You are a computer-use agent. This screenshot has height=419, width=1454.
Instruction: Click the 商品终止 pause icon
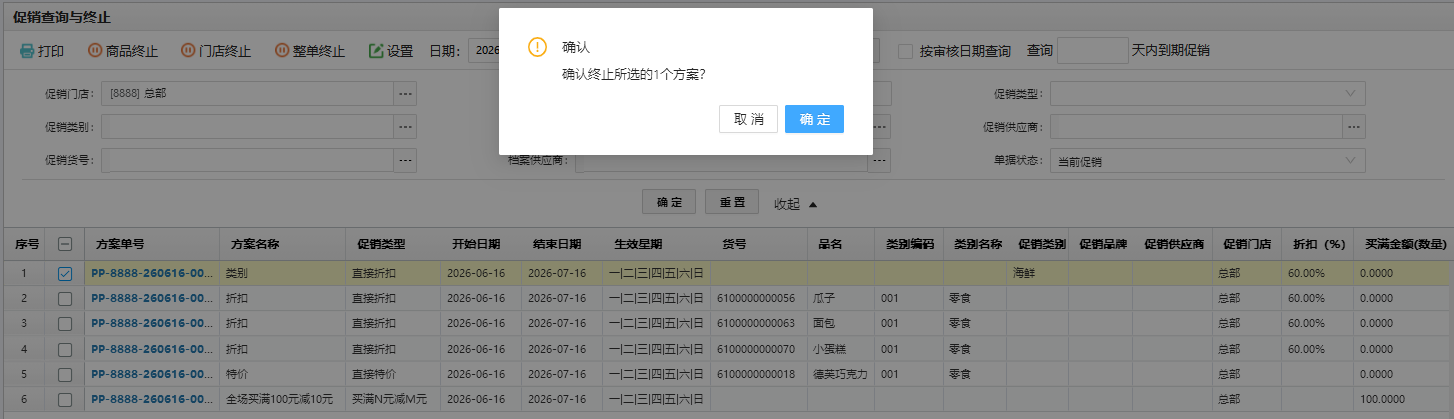click(x=95, y=51)
